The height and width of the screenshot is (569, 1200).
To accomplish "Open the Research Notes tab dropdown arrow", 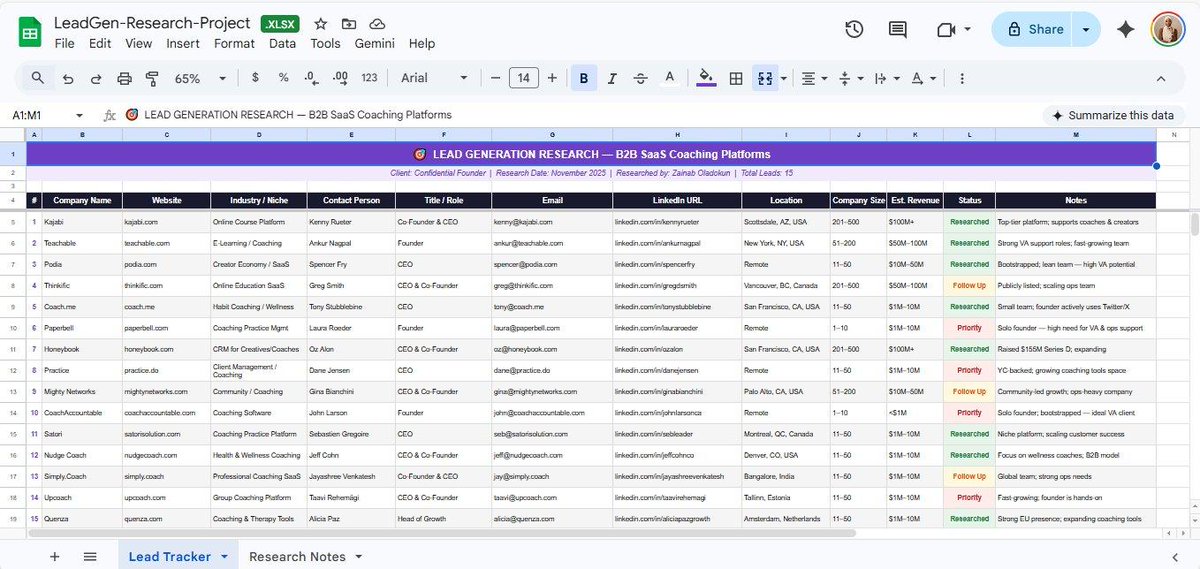I will (x=358, y=556).
